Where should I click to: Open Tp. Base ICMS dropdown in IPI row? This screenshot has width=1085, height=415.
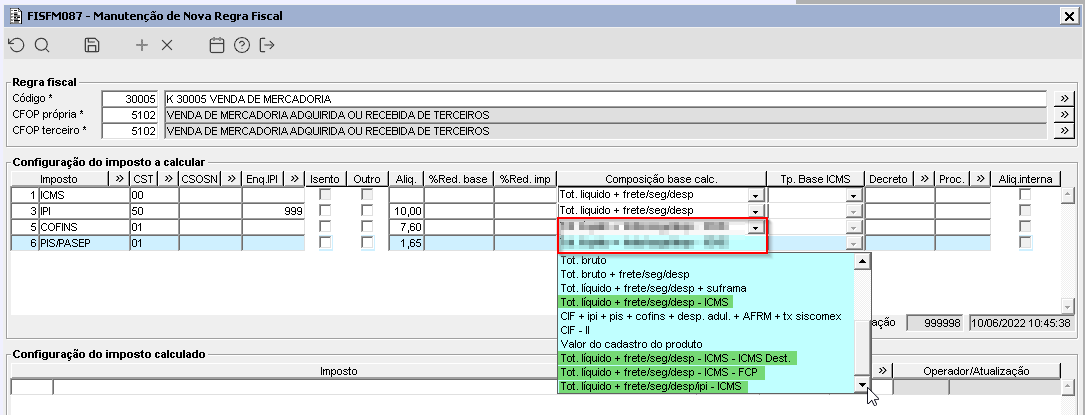[x=854, y=211]
